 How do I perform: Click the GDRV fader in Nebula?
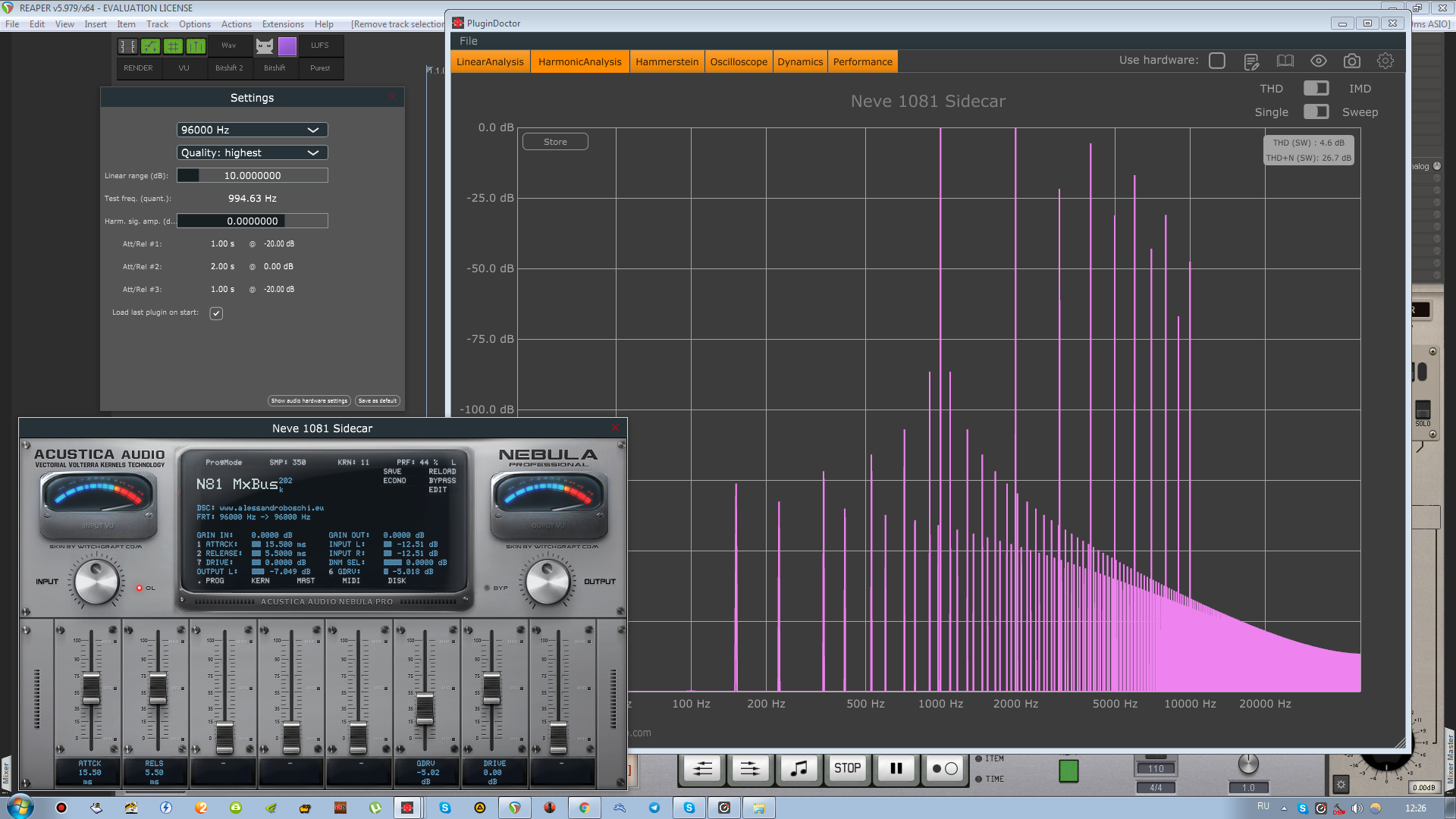(x=425, y=708)
